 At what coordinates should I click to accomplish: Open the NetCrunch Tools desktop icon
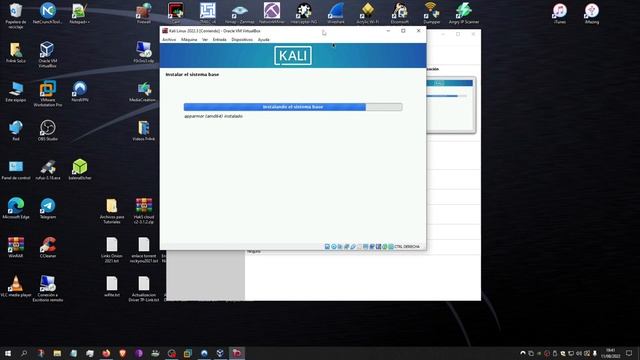48,13
